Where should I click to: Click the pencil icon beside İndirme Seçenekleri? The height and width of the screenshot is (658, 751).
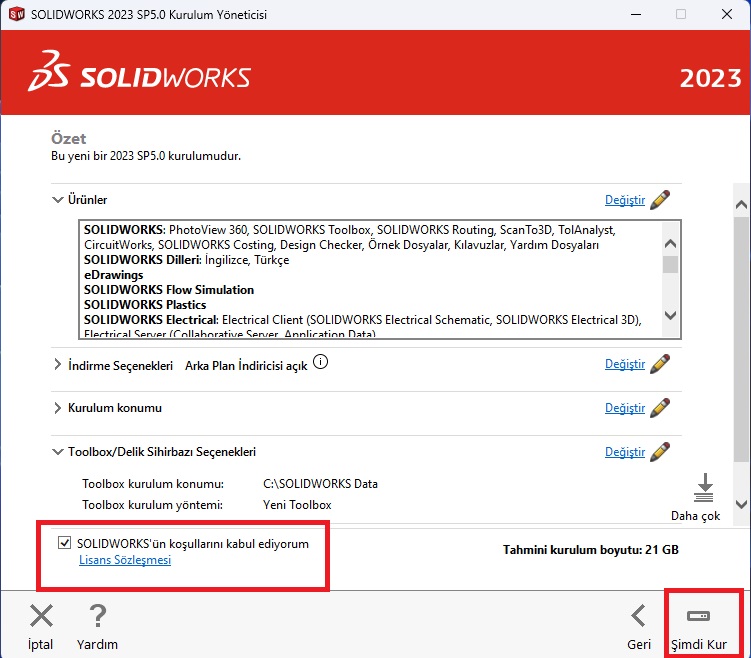[659, 364]
